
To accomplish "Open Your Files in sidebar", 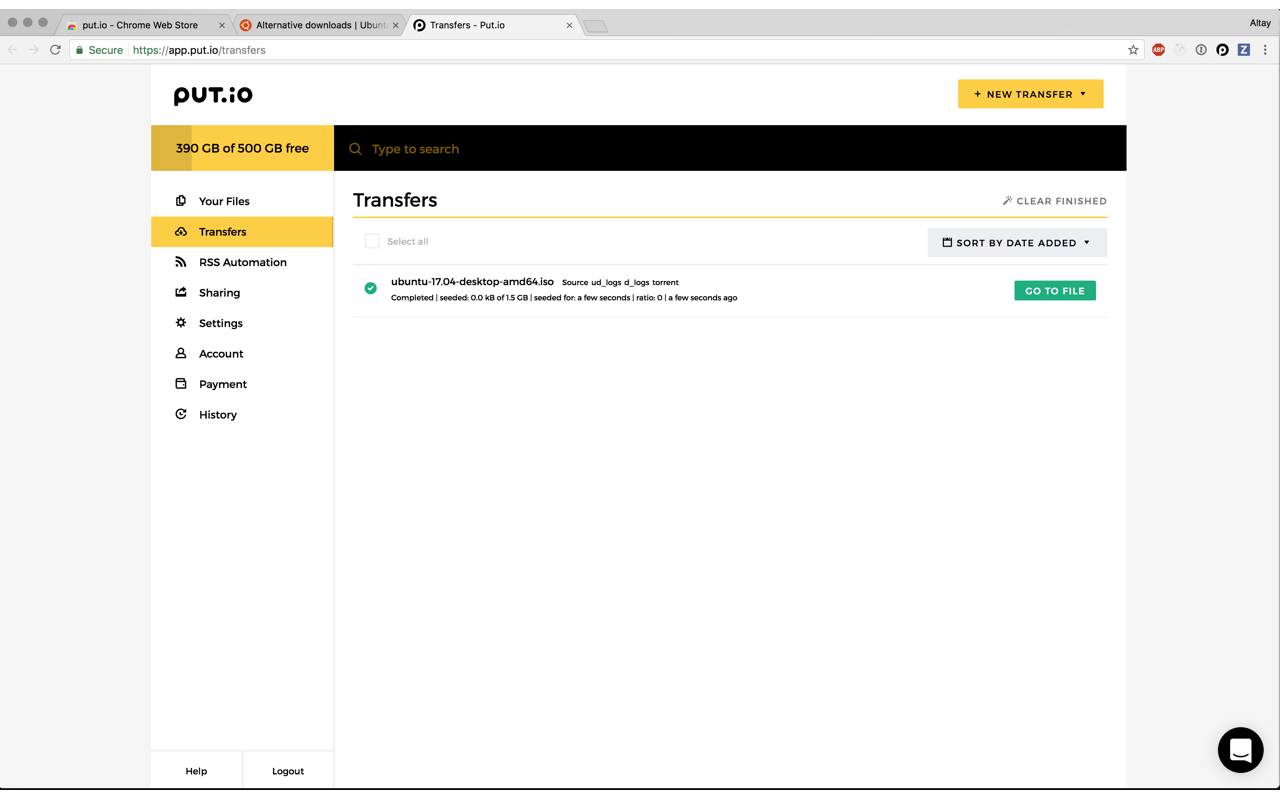I will pyautogui.click(x=224, y=201).
